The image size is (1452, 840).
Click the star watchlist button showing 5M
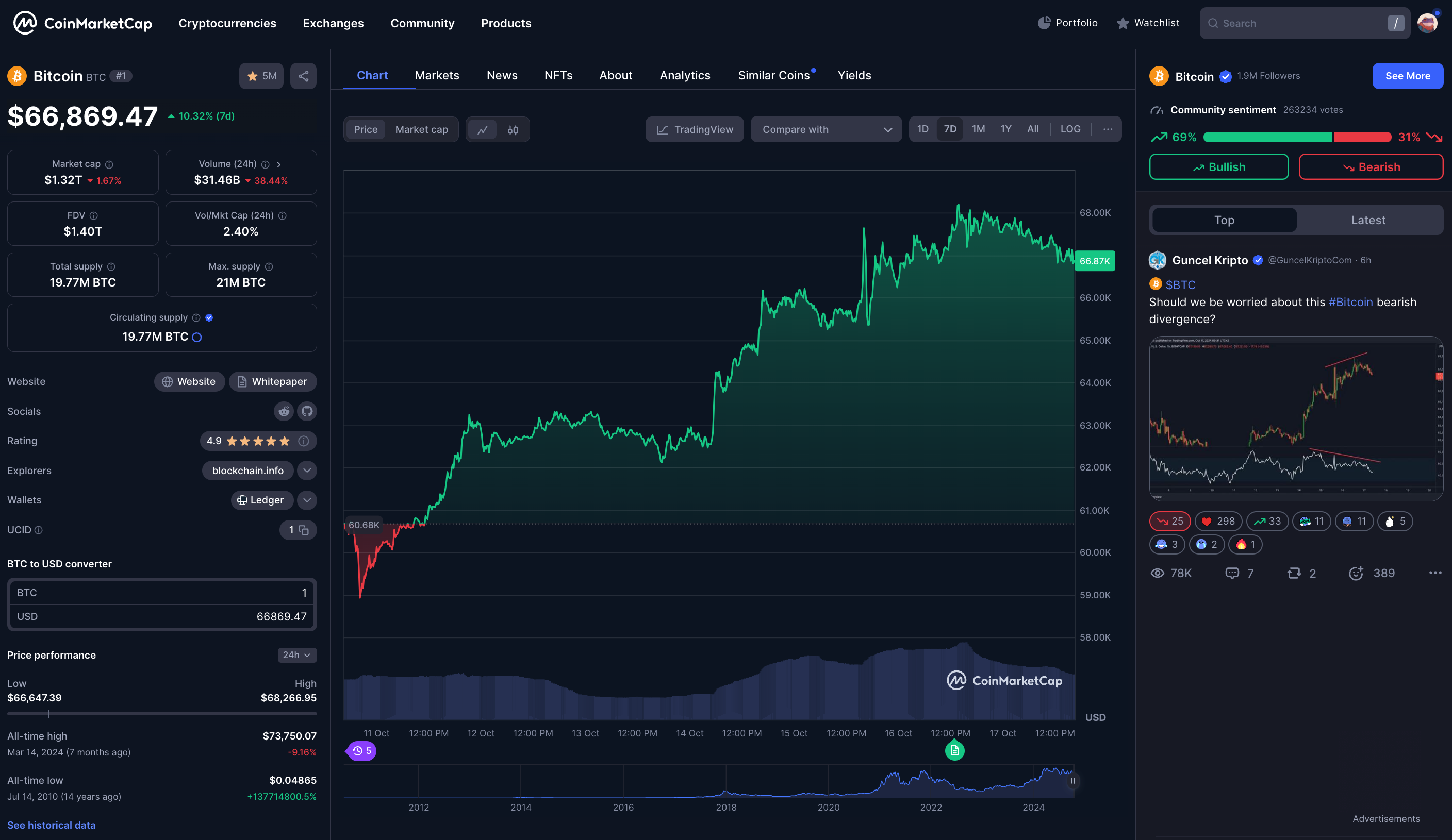[261, 76]
